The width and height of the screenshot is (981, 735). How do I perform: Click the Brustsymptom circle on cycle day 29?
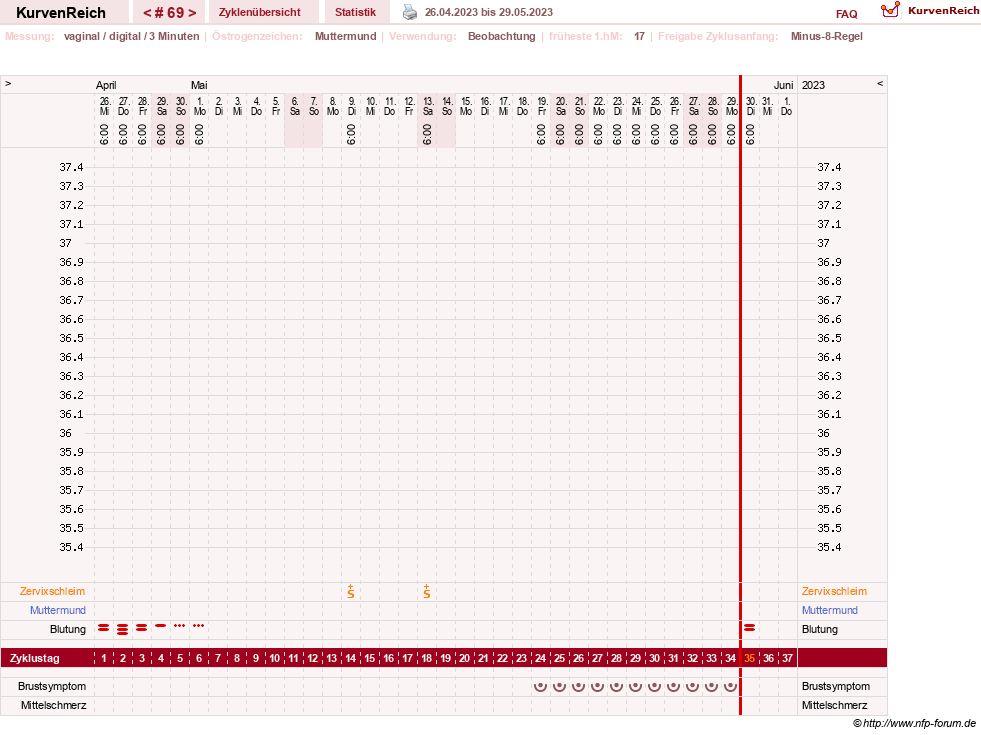pyautogui.click(x=636, y=686)
